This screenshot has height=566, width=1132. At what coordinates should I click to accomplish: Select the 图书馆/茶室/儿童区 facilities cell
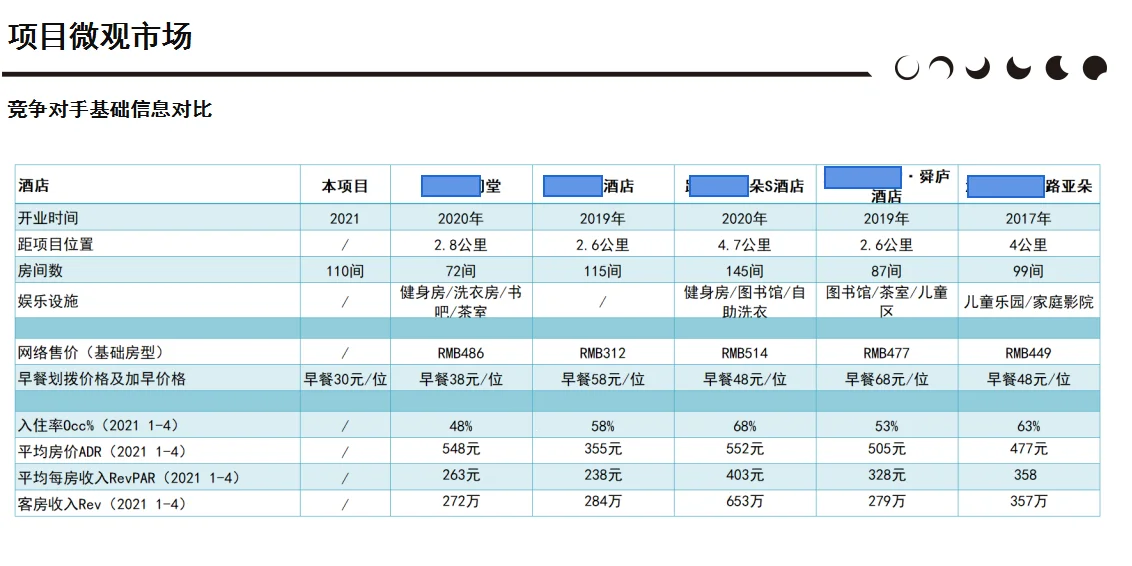886,302
